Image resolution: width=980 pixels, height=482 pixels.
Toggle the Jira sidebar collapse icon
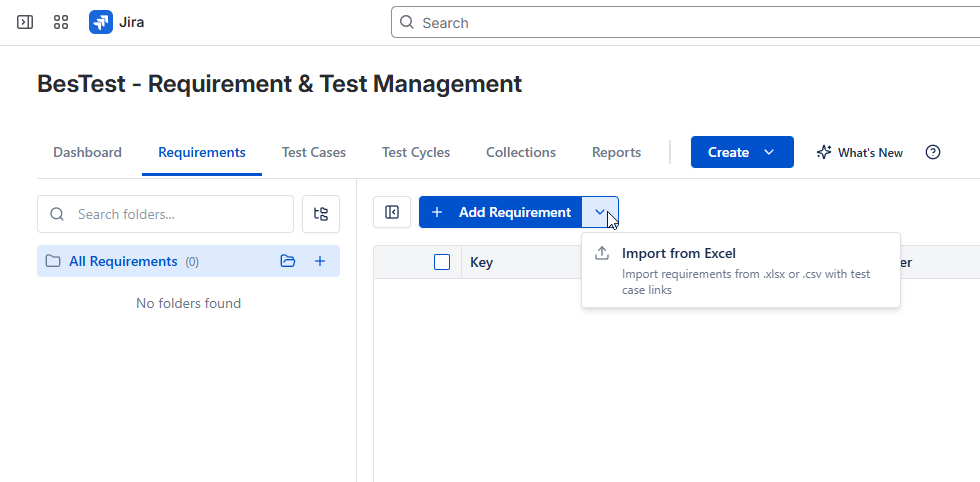(25, 22)
